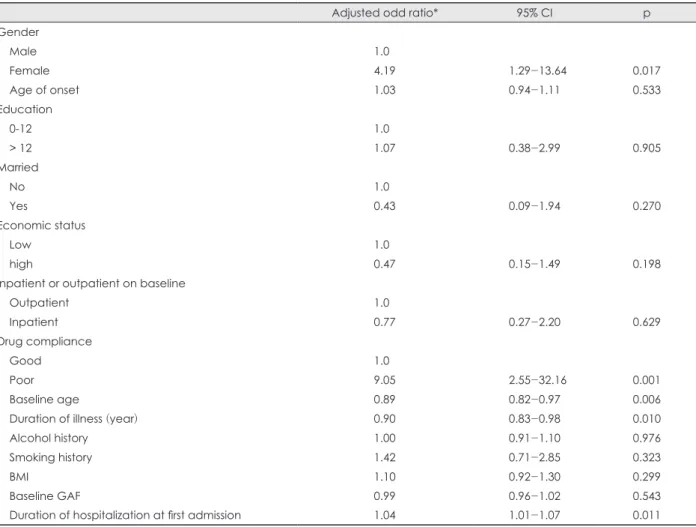Click the 'p' column header
Image resolution: width=696 pixels, height=527 pixels.
(647, 14)
